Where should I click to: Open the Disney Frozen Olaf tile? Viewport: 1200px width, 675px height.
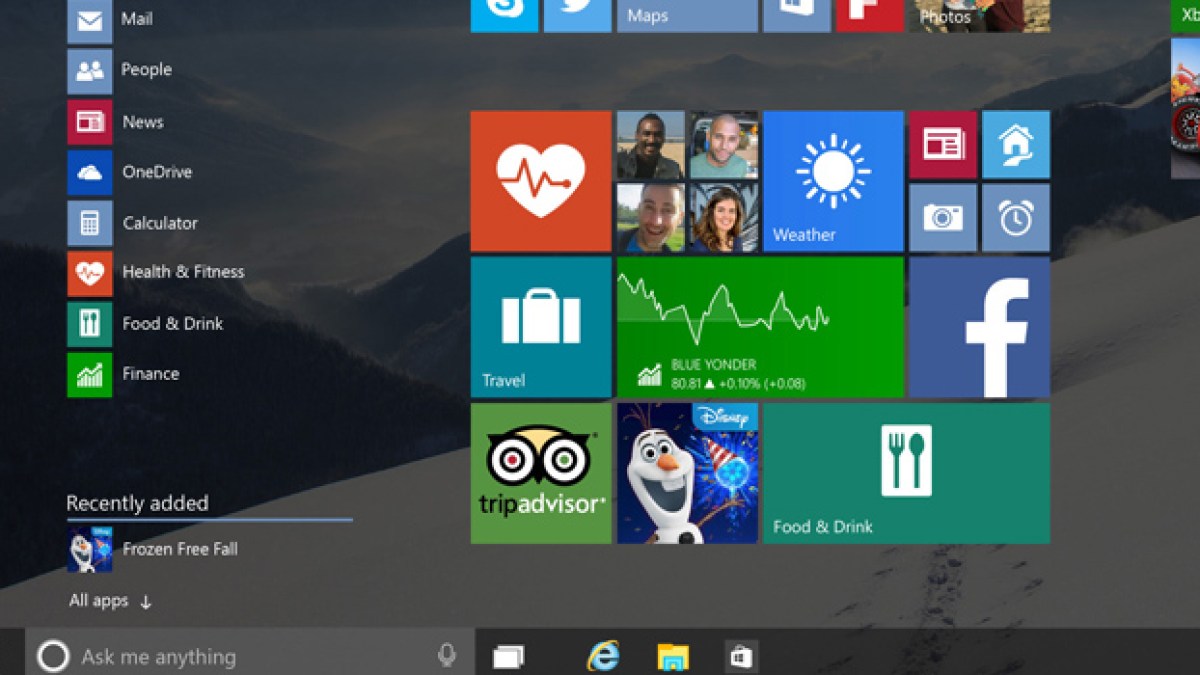click(687, 473)
